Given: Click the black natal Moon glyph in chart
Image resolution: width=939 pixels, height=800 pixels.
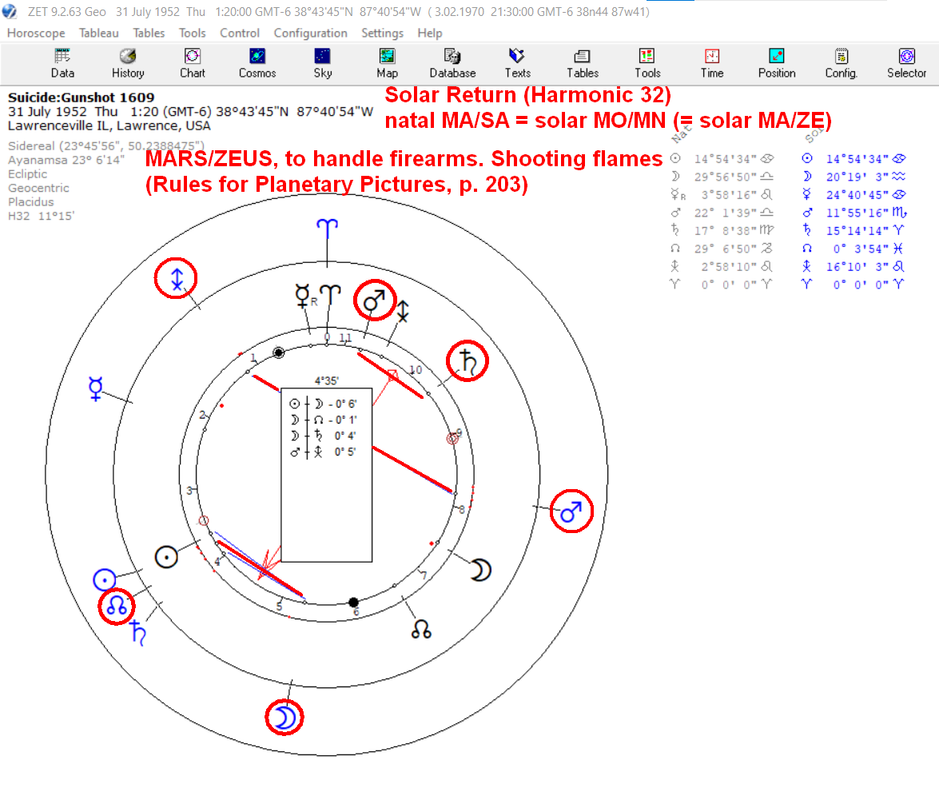Looking at the screenshot, I should click(x=480, y=570).
